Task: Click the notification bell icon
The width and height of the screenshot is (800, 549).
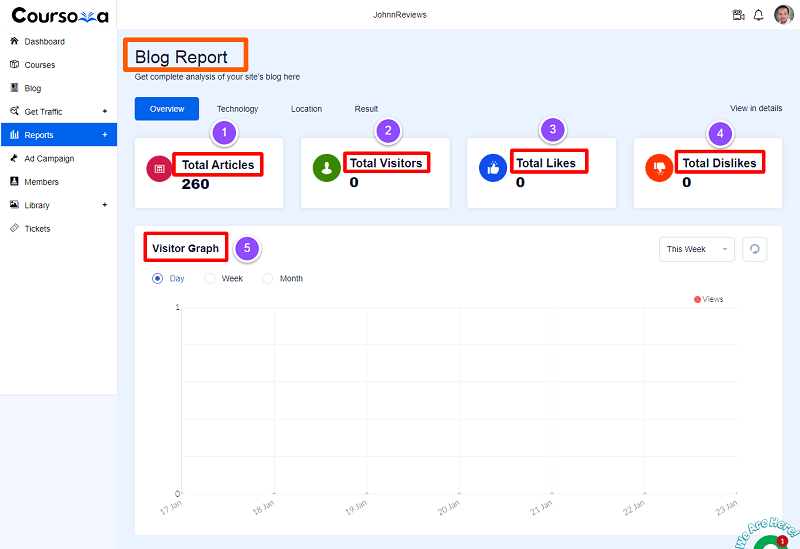Action: (x=759, y=15)
